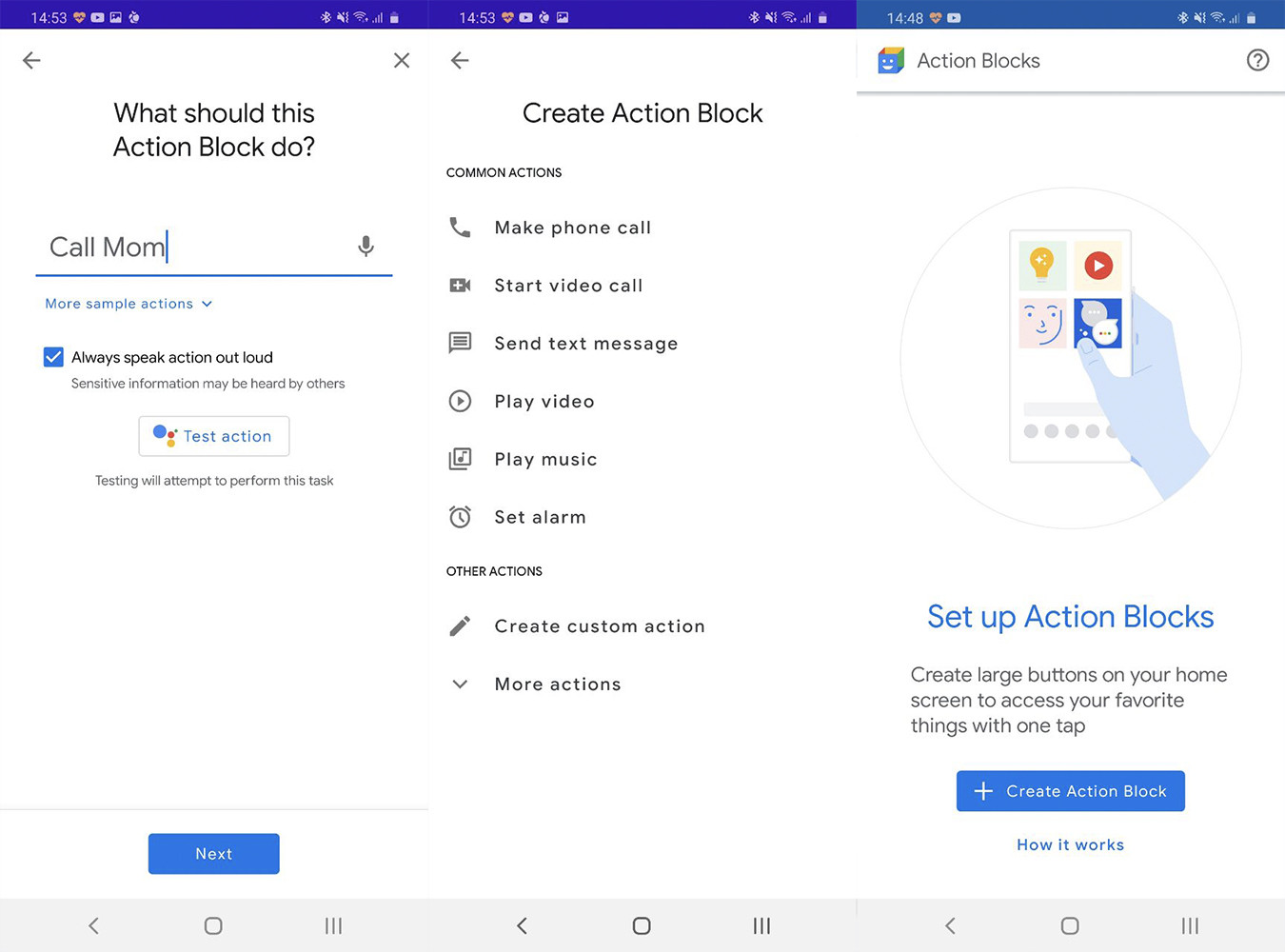Expand the More actions list
This screenshot has height=952, width=1285.
(x=558, y=684)
